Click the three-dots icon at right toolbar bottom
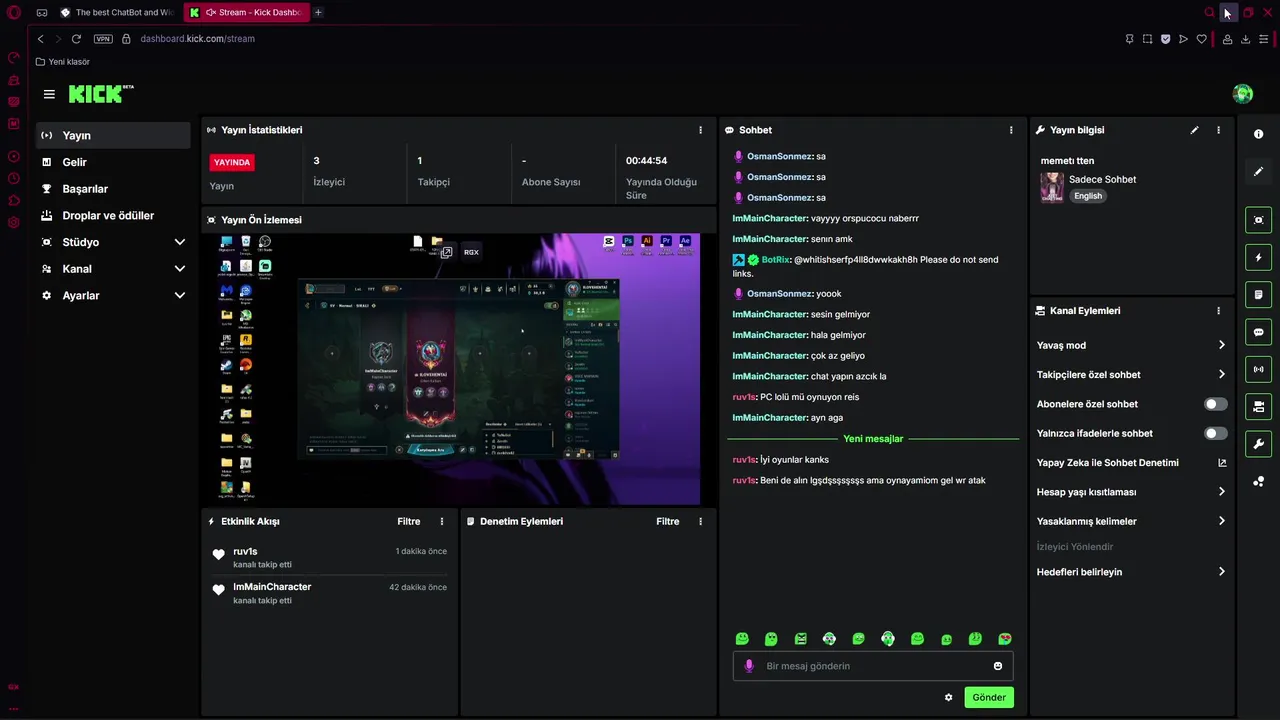 [1258, 481]
